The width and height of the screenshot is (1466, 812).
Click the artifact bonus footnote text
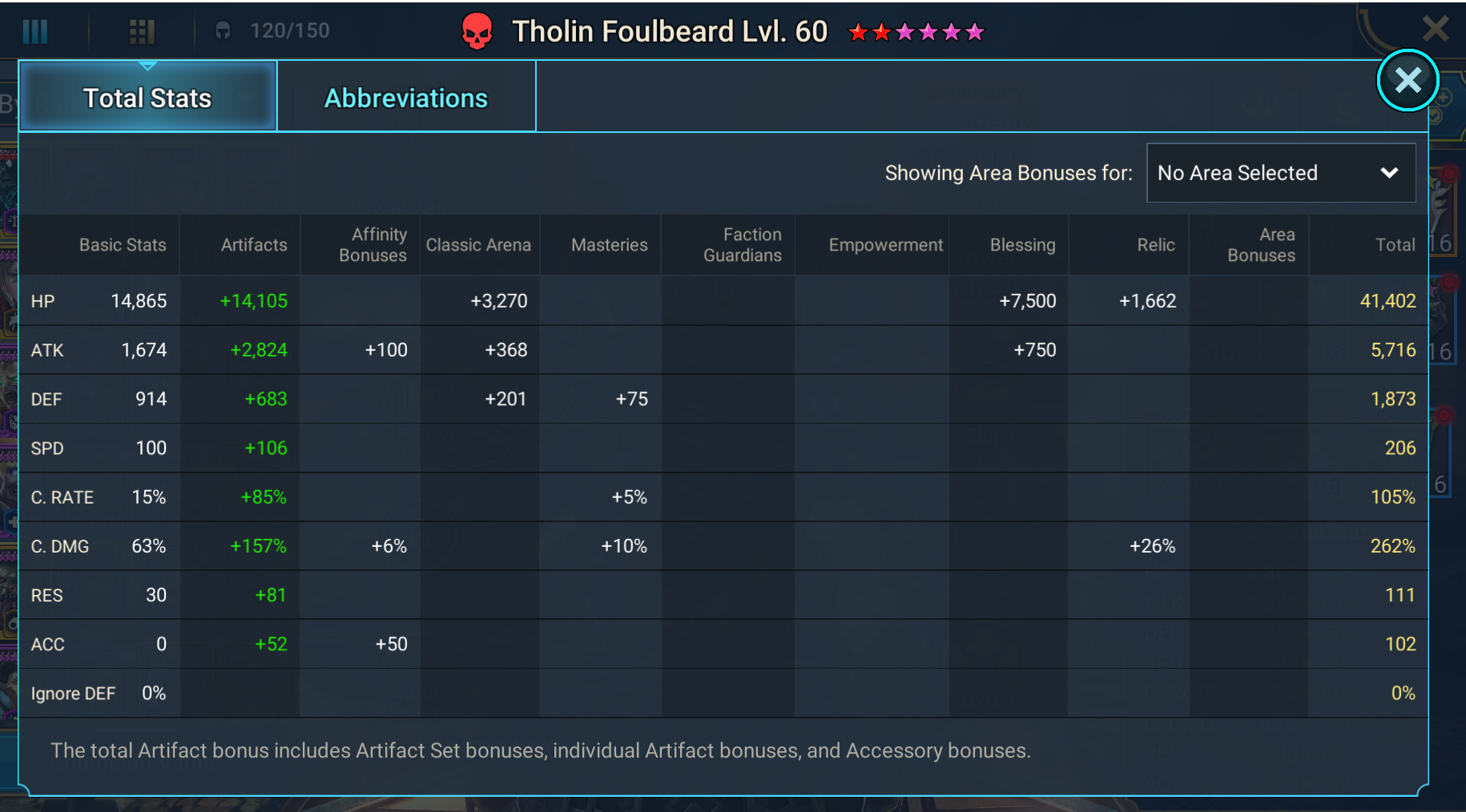coord(541,751)
